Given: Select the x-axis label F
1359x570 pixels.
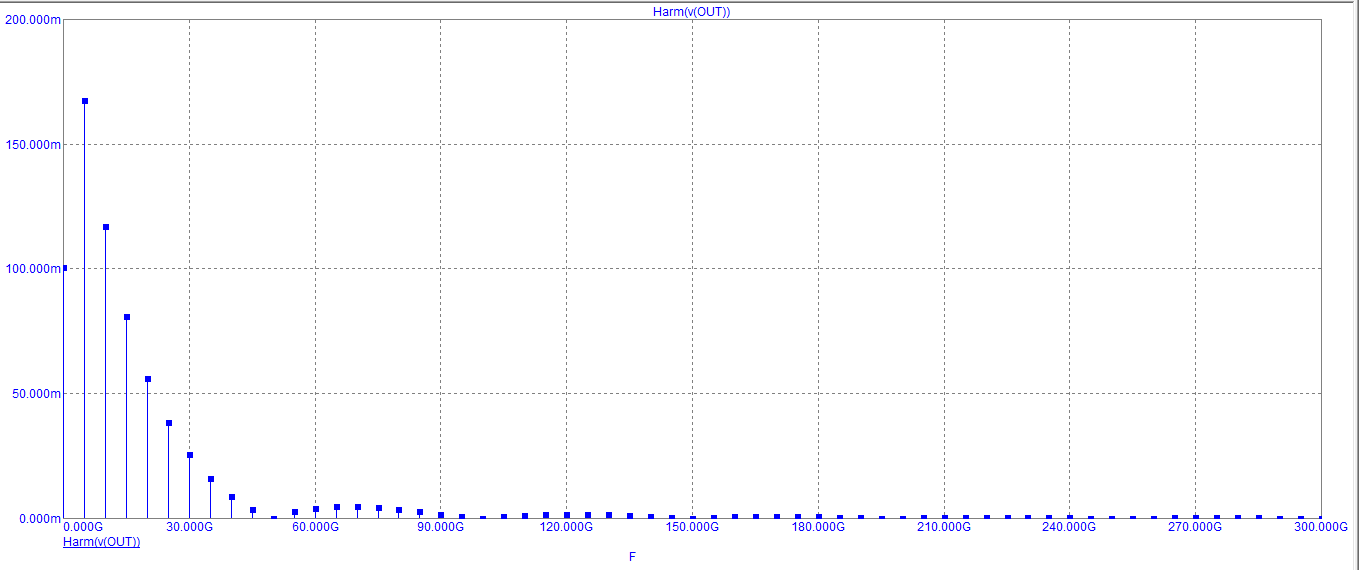Looking at the screenshot, I should click(632, 556).
